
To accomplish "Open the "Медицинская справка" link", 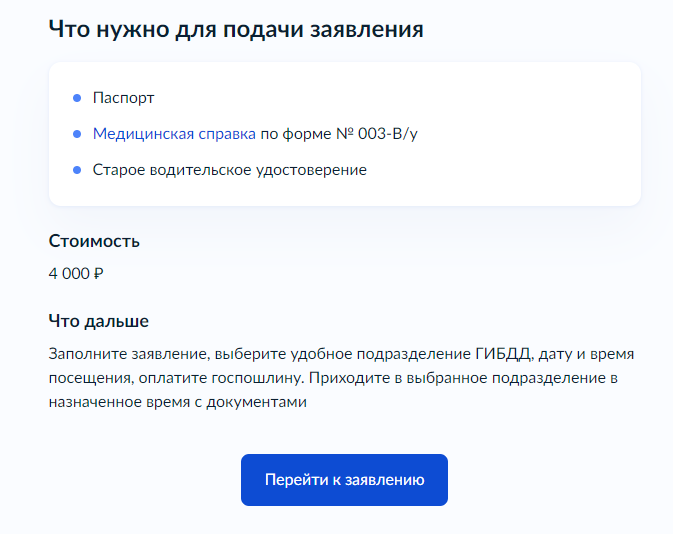I will pos(174,133).
